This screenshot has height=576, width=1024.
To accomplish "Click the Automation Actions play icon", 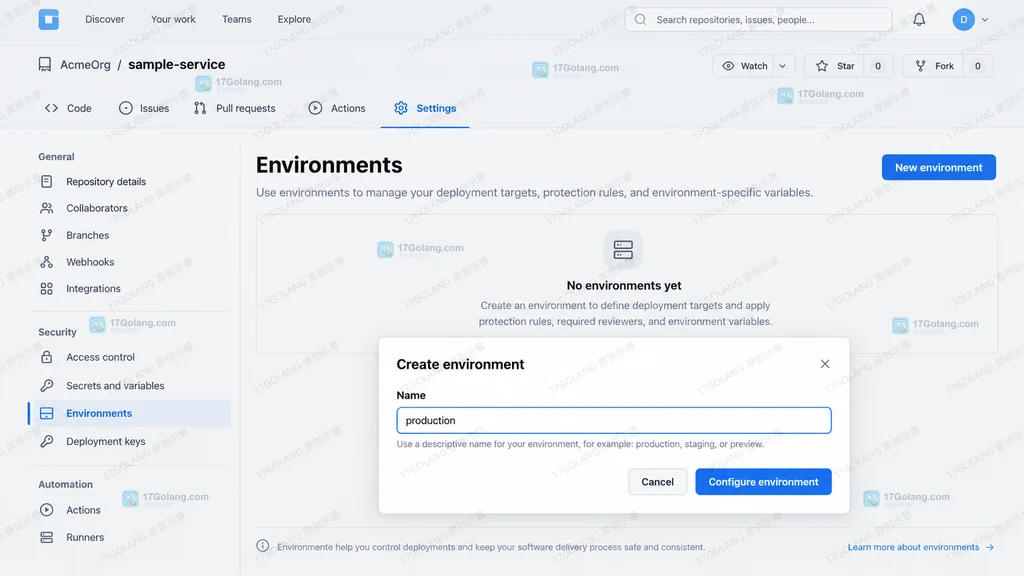I will click(x=46, y=510).
